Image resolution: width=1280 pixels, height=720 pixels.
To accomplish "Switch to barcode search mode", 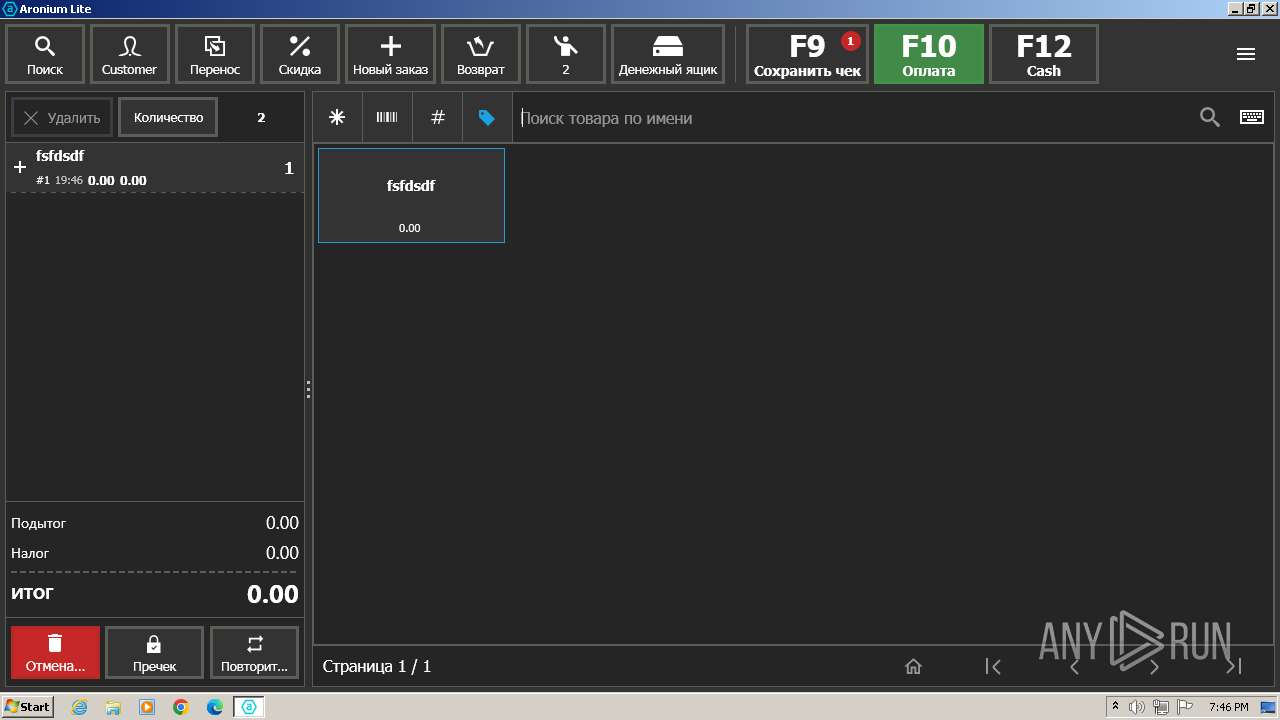I will pos(387,118).
